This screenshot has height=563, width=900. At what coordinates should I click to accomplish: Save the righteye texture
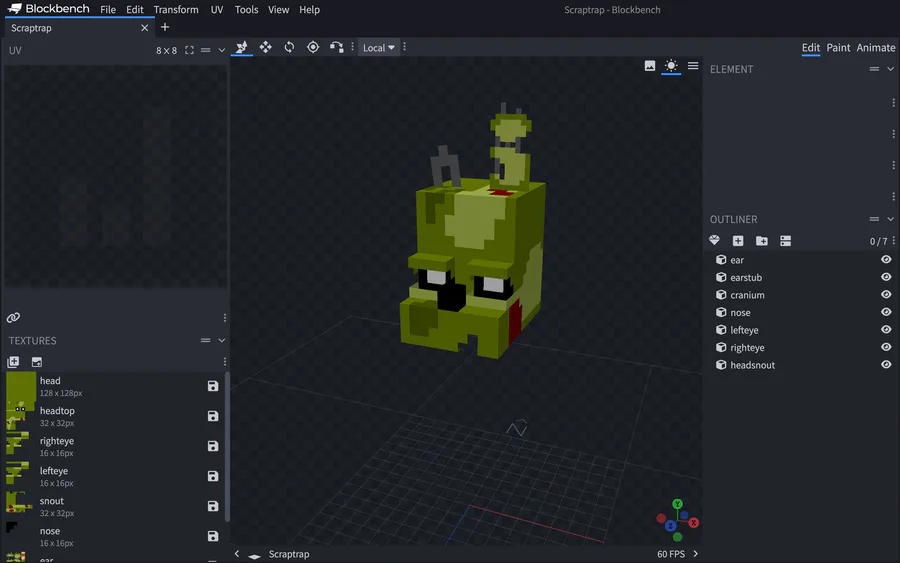point(213,446)
